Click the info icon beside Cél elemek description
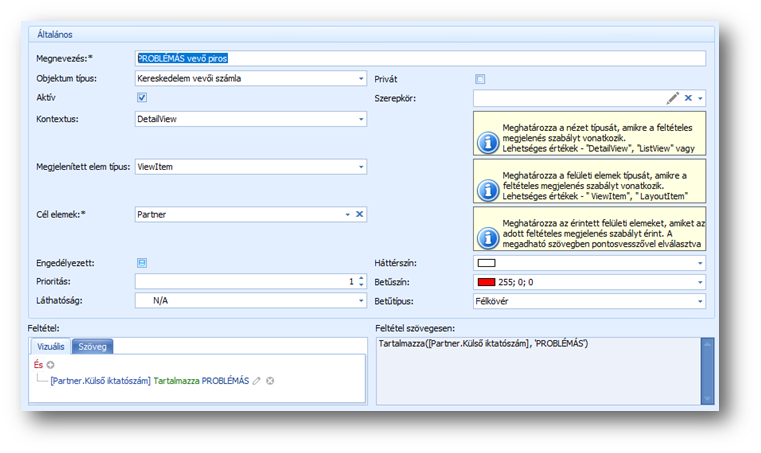Image resolution: width=761 pixels, height=453 pixels. coord(487,237)
